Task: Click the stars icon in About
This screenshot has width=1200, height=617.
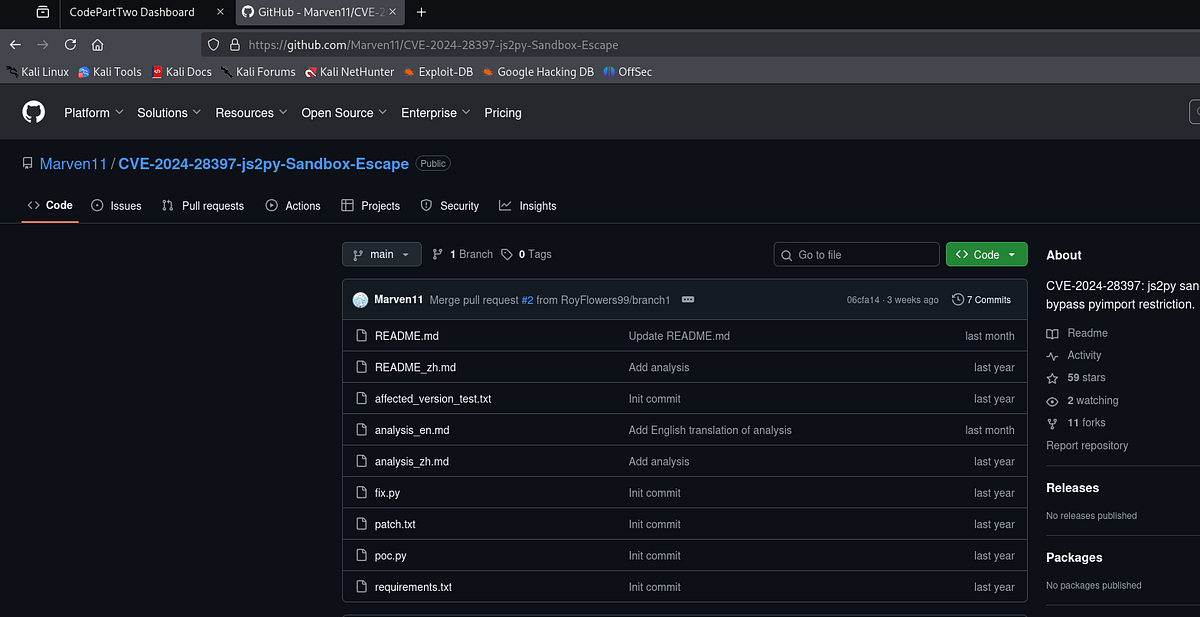Action: 1052,378
